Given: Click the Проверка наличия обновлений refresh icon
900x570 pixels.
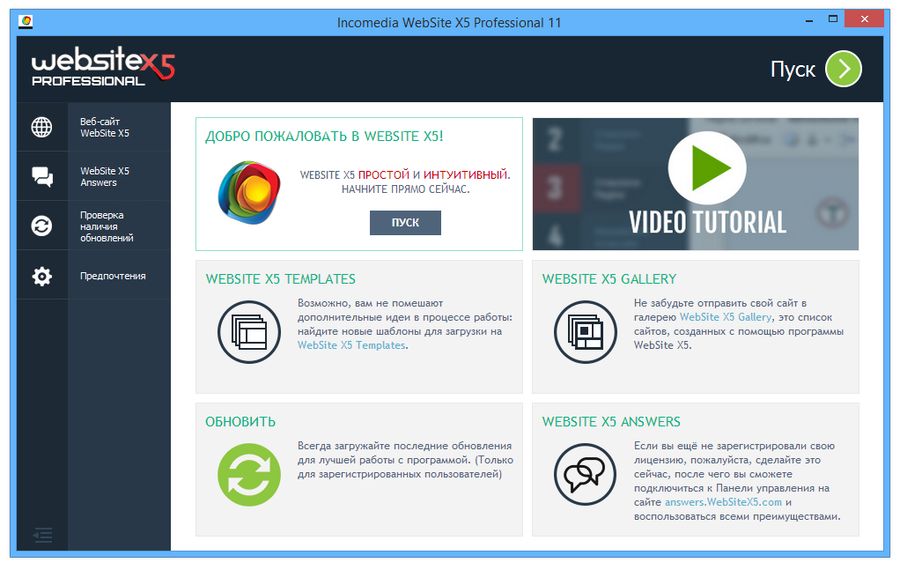Looking at the screenshot, I should pyautogui.click(x=42, y=226).
